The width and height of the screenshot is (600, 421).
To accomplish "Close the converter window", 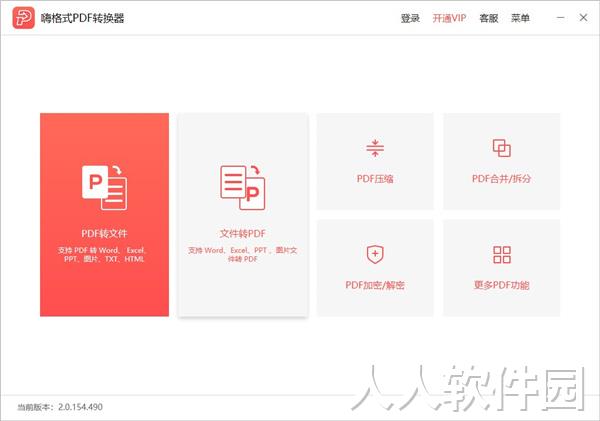I will point(583,18).
